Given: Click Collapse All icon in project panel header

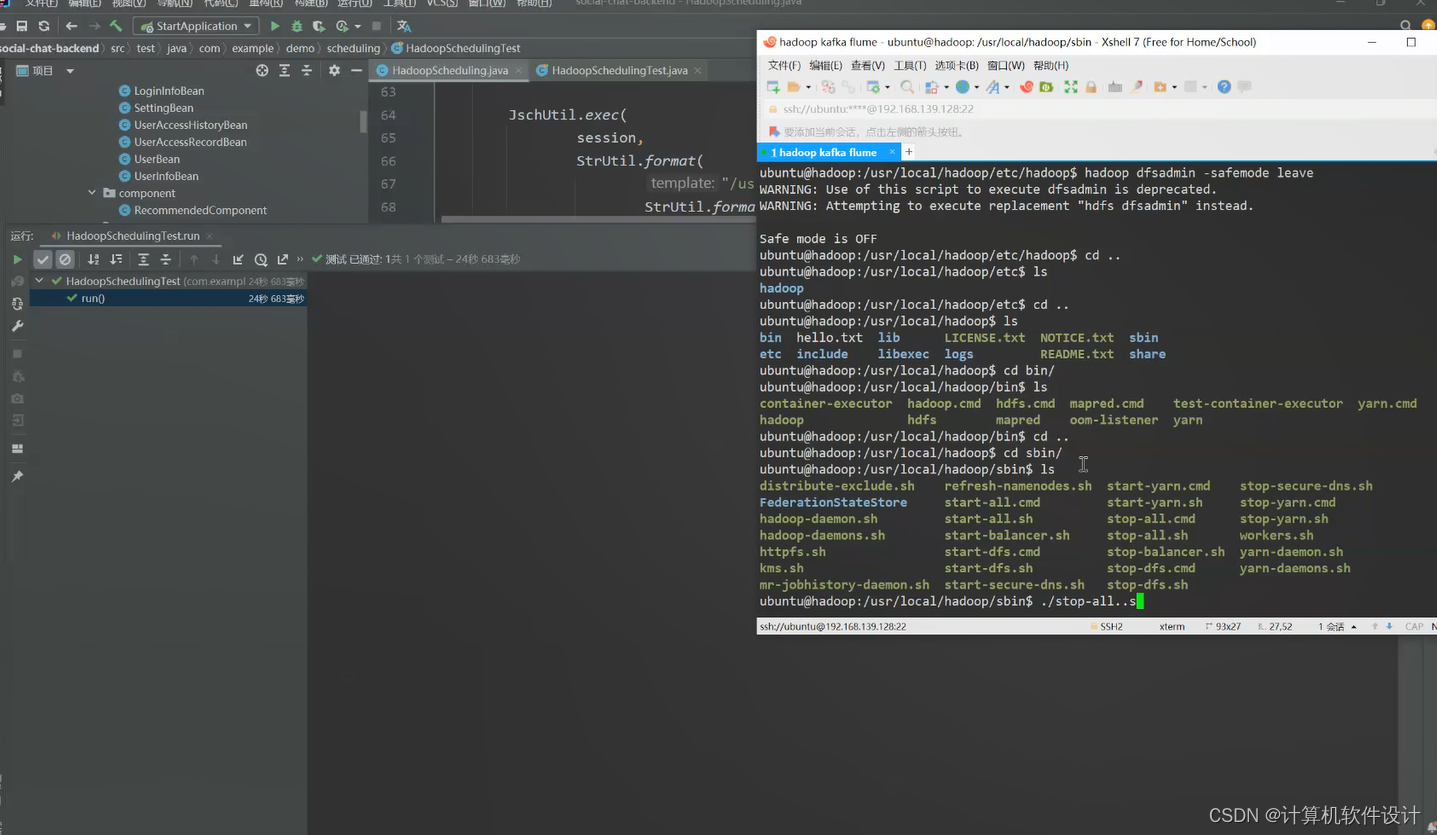Looking at the screenshot, I should (307, 71).
